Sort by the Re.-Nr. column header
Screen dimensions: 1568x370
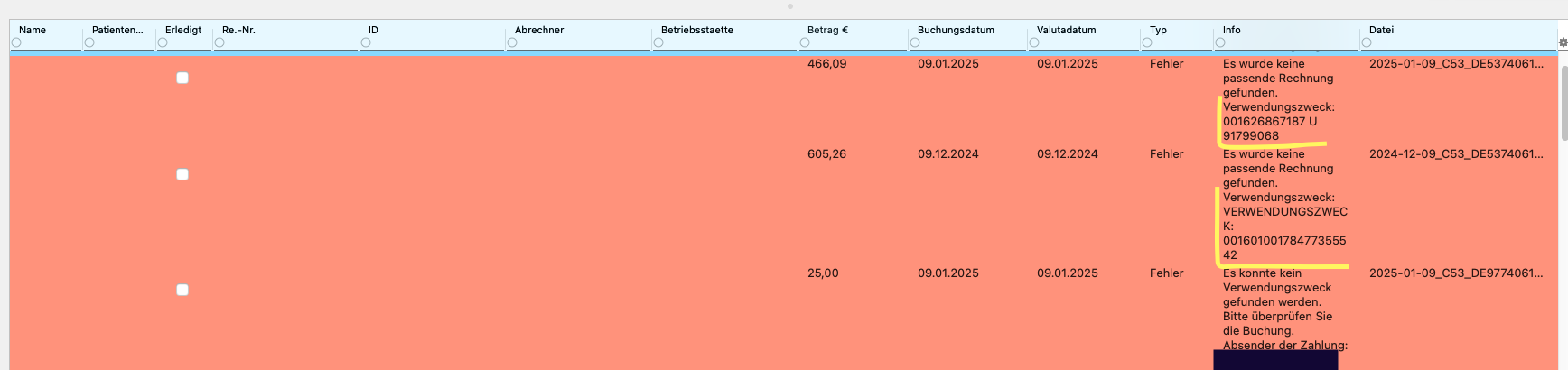coord(238,30)
